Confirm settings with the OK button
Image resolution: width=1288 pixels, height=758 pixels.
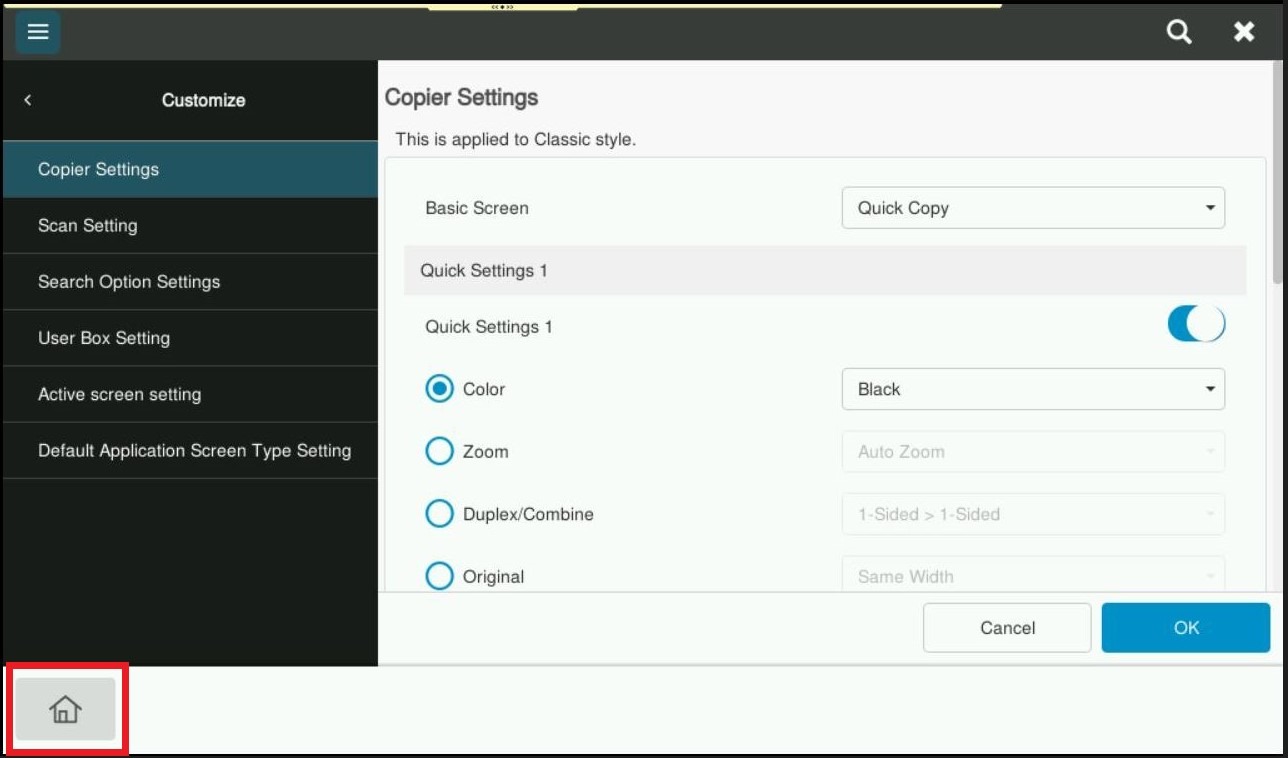click(1185, 628)
